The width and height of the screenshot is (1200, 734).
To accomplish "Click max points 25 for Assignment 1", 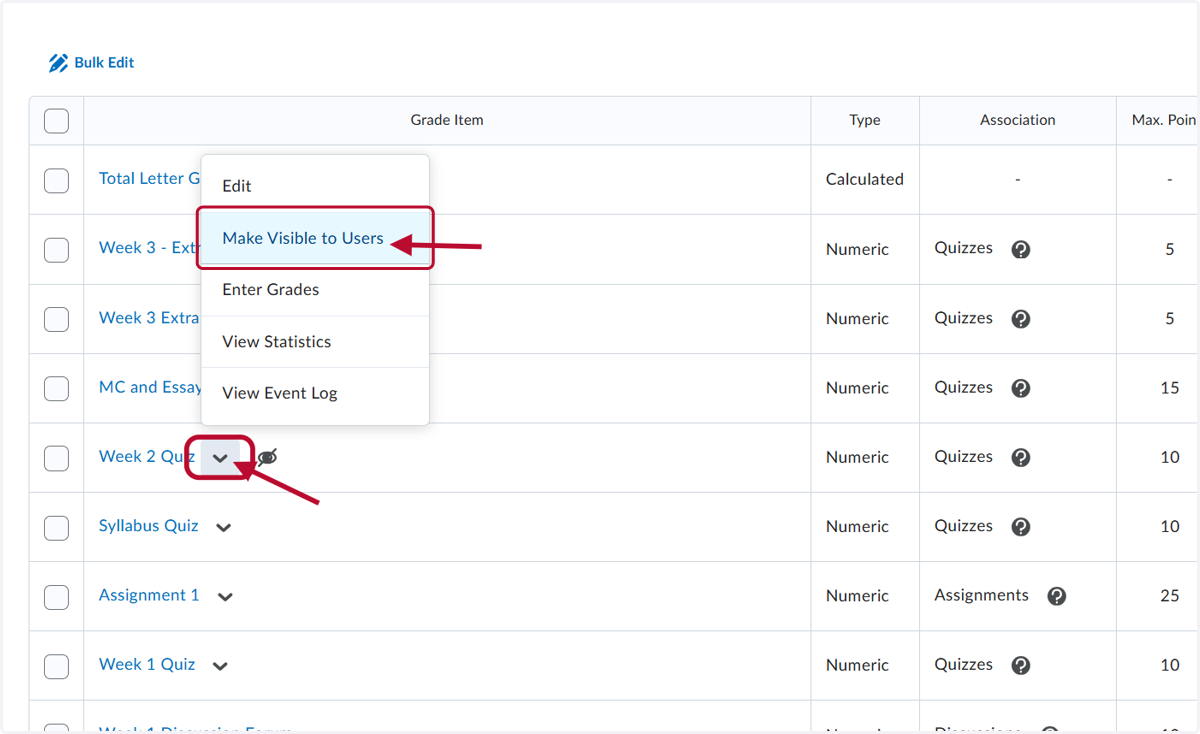I will pyautogui.click(x=1170, y=596).
